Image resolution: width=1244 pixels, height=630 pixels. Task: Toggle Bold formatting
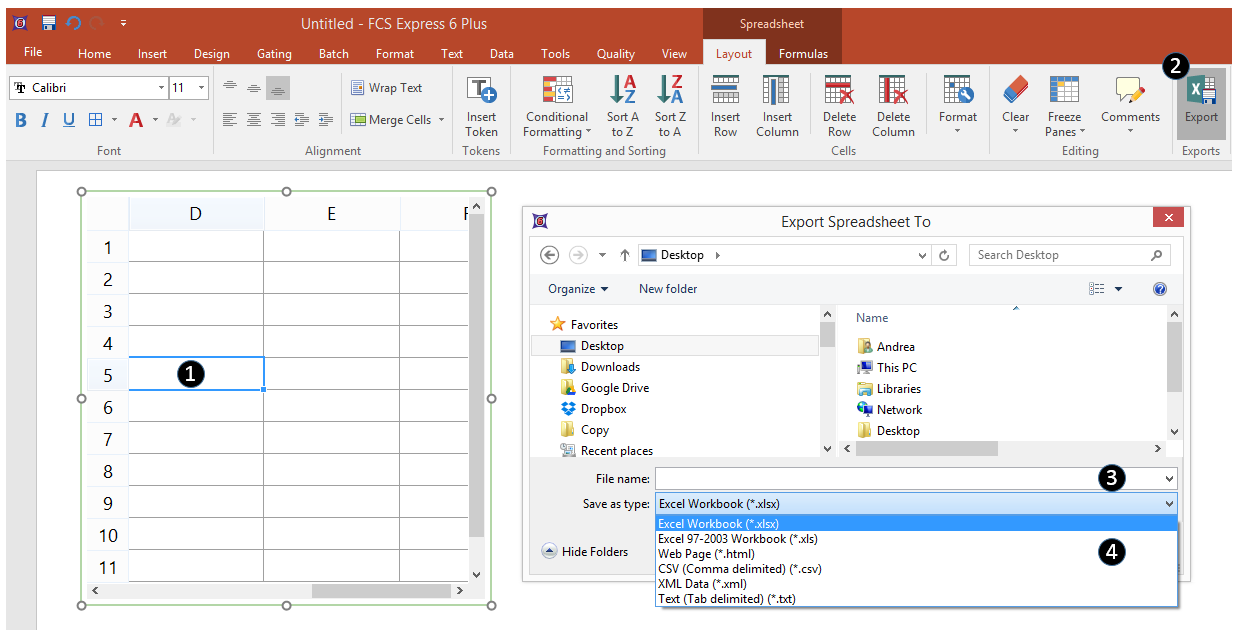pos(21,120)
